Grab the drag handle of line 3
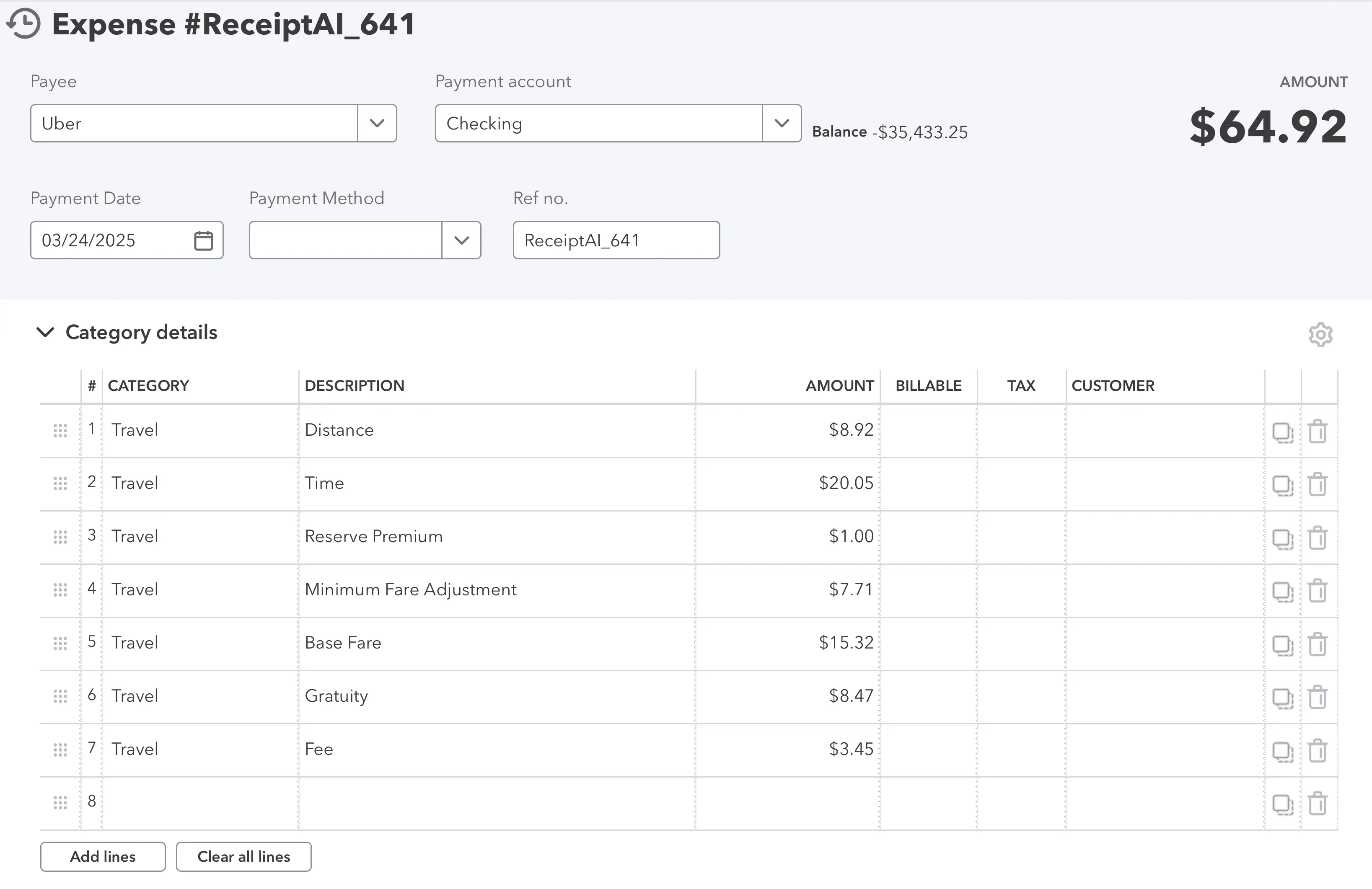Screen dimensions: 1372x889 tap(60, 537)
